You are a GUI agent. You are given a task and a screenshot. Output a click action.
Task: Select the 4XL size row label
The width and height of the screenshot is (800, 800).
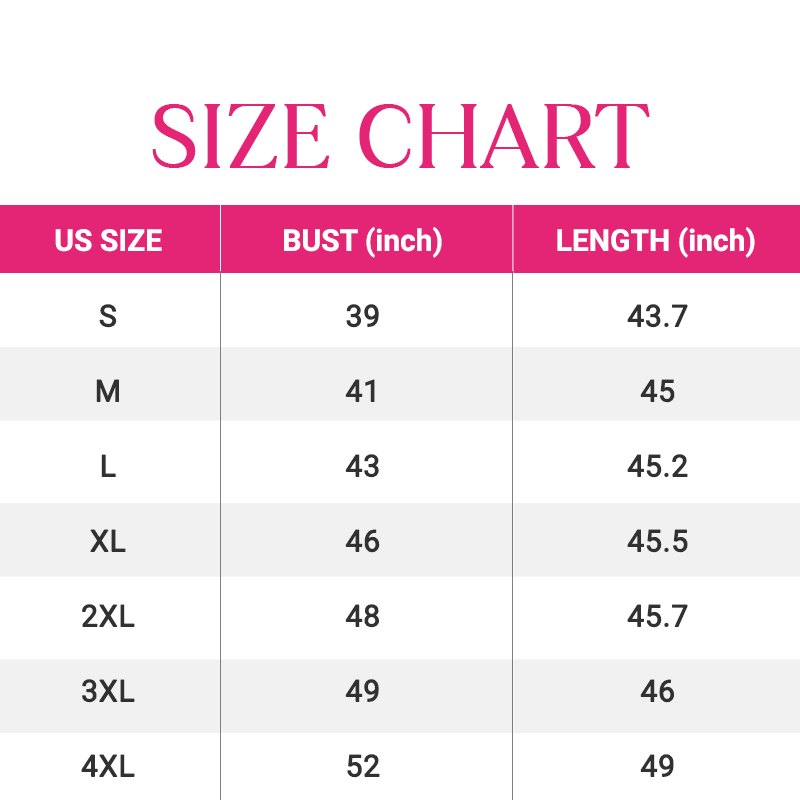[108, 766]
